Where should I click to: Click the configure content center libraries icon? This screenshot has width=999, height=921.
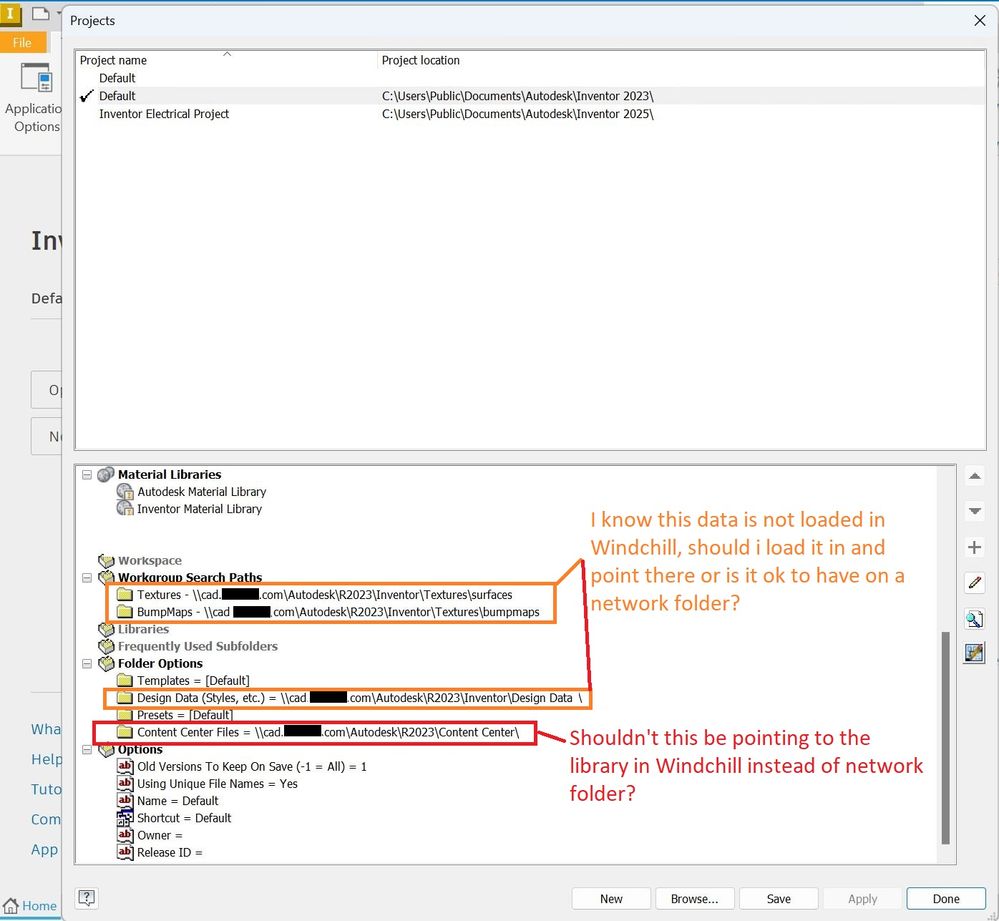(974, 653)
